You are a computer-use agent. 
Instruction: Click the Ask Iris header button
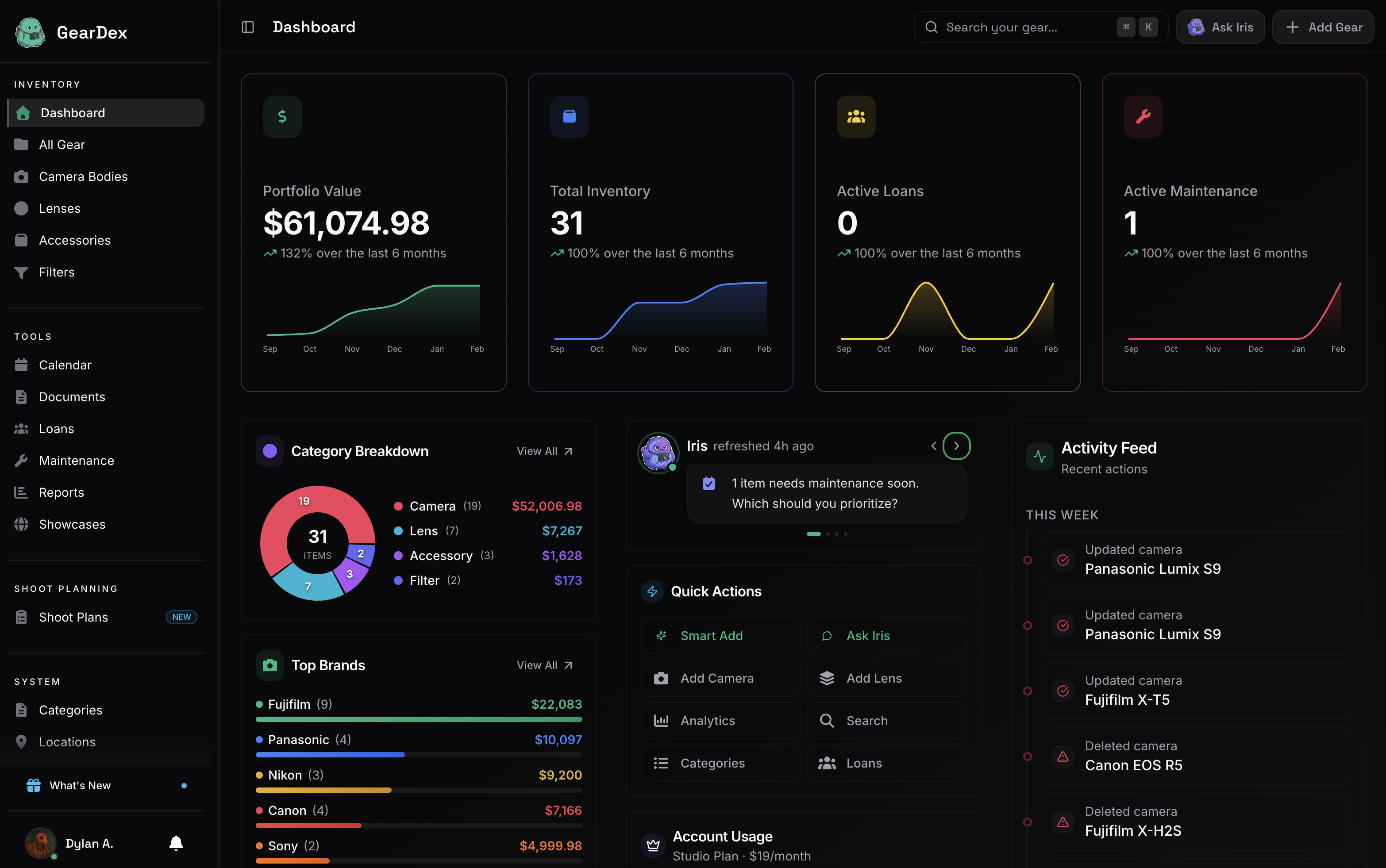1220,27
